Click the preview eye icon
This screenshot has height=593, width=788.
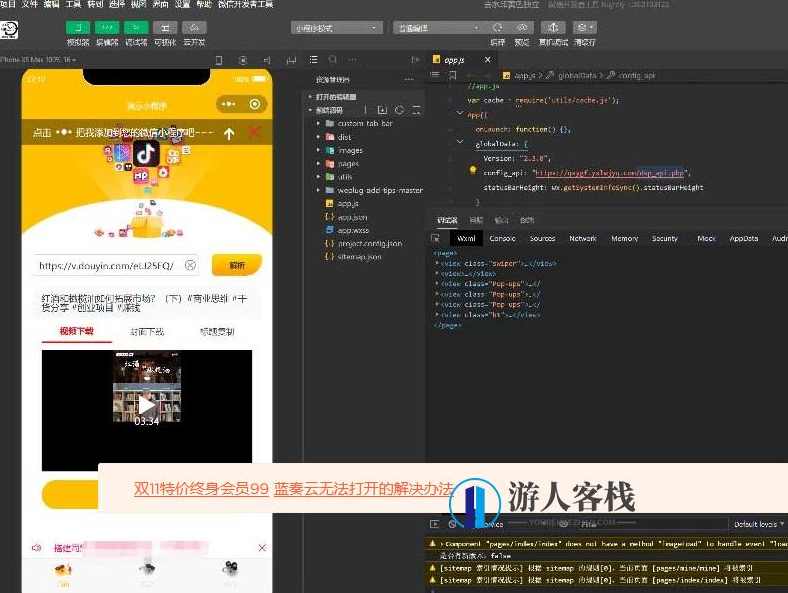(x=522, y=28)
